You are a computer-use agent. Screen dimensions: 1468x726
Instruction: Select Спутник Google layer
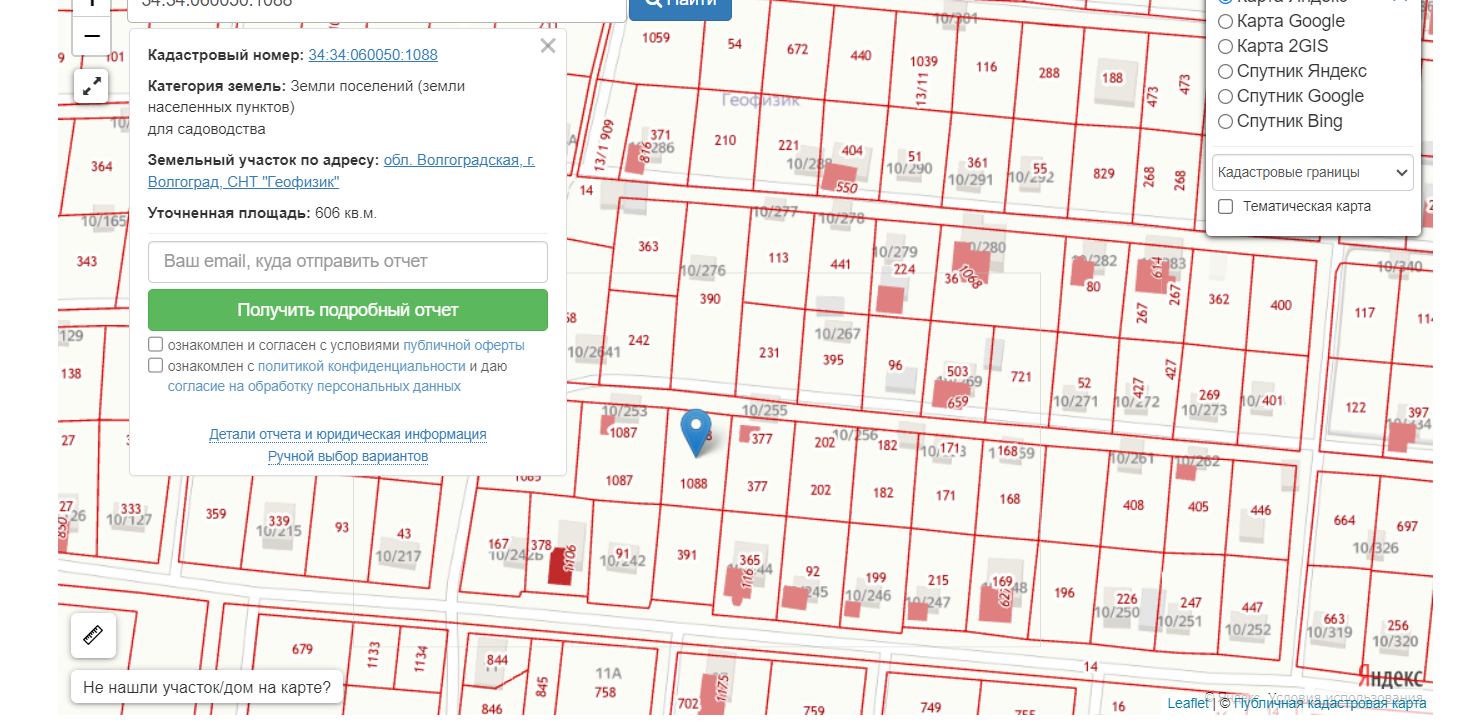pos(1226,96)
